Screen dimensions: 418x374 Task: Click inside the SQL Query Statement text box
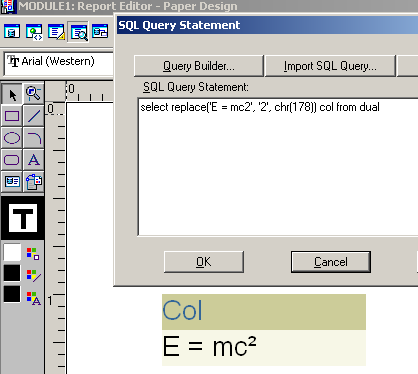pos(278,167)
